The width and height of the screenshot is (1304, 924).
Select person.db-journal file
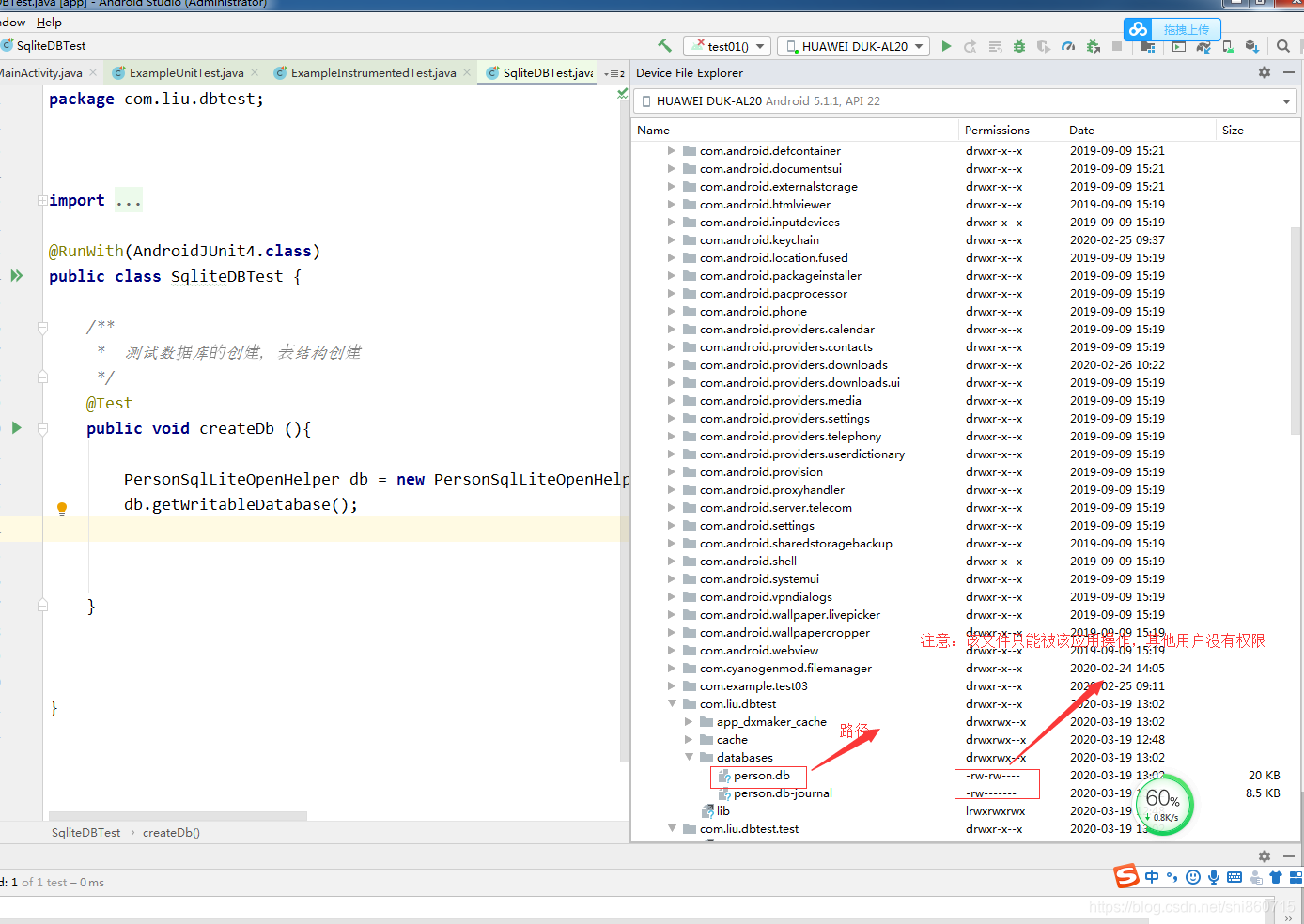point(783,793)
